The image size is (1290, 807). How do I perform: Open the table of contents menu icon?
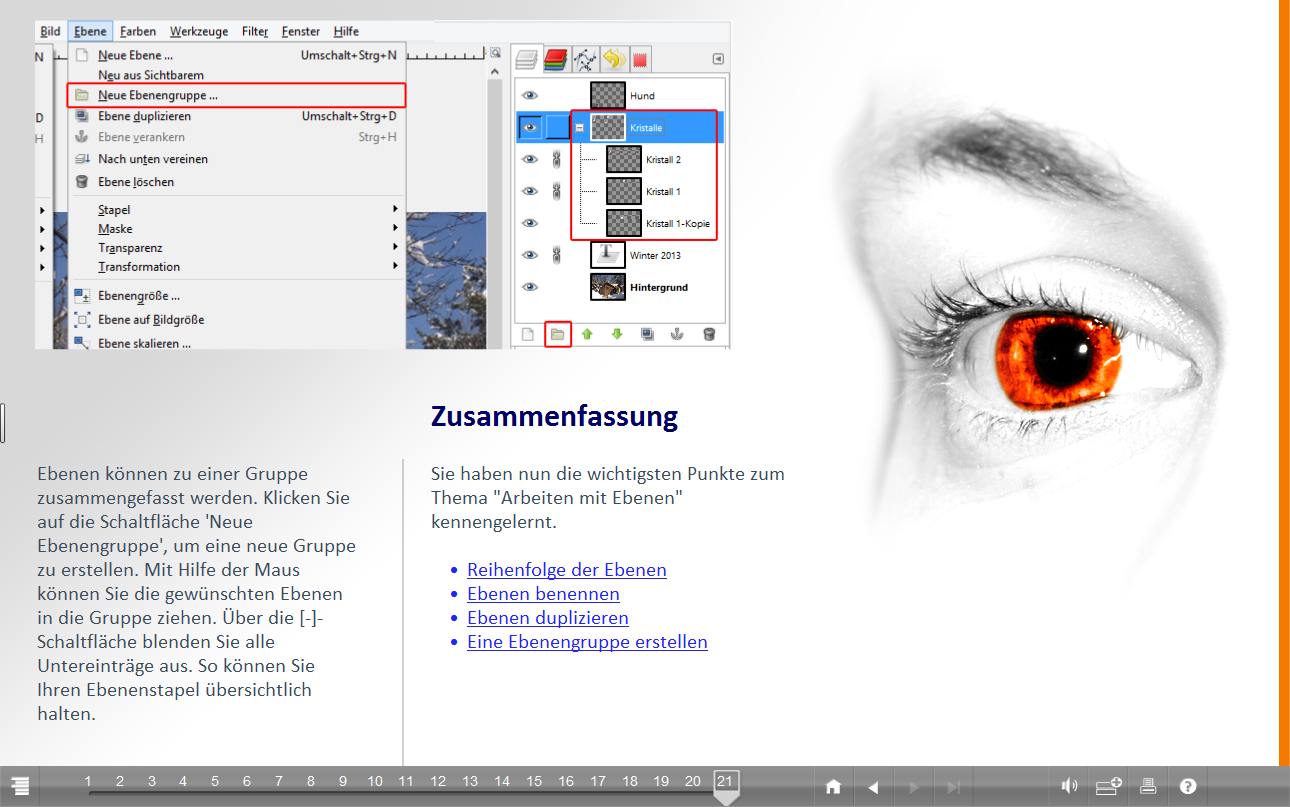coord(19,787)
